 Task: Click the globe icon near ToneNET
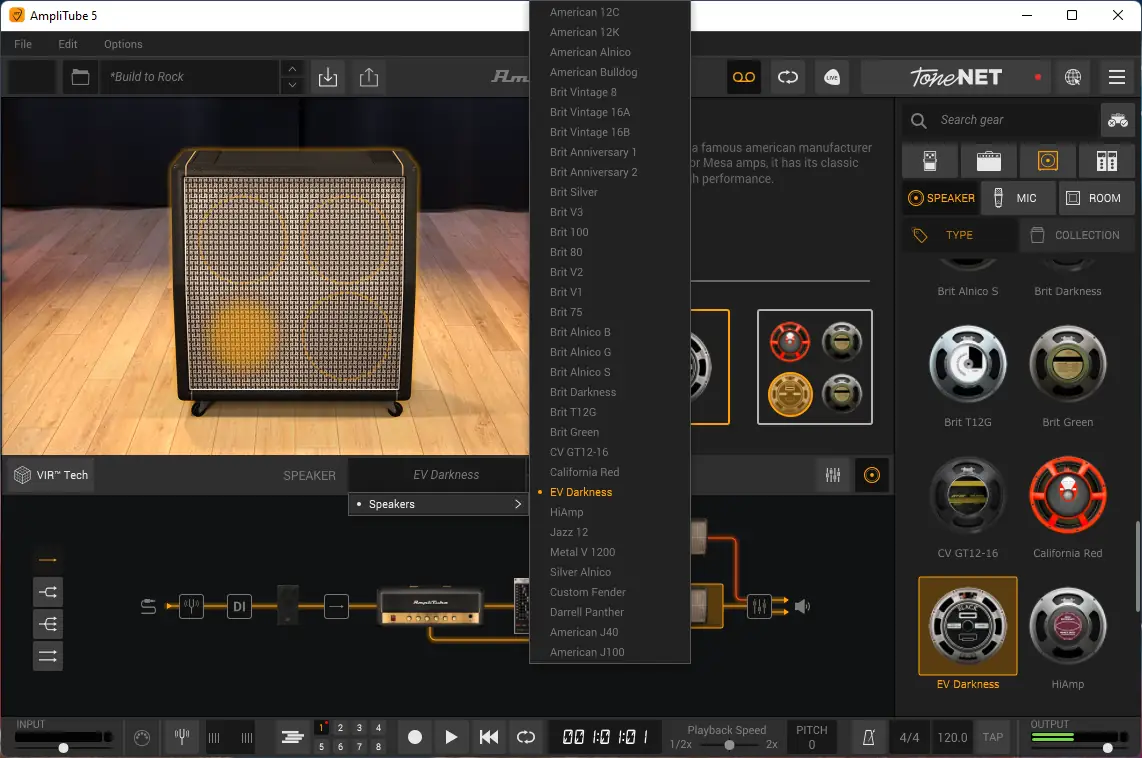[1073, 77]
